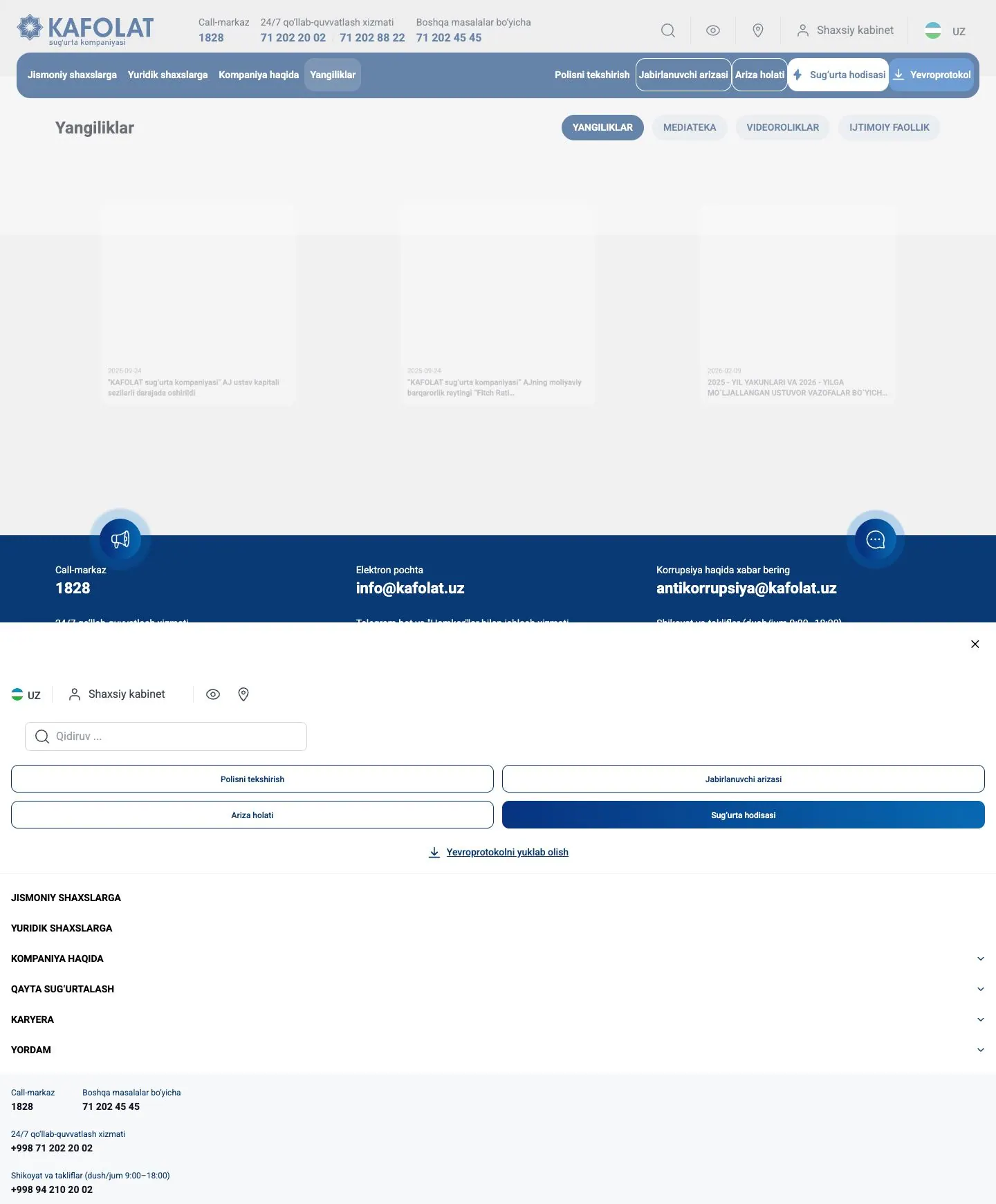Viewport: 996px width, 1204px height.
Task: Open UZ language selector in top header
Action: (945, 30)
